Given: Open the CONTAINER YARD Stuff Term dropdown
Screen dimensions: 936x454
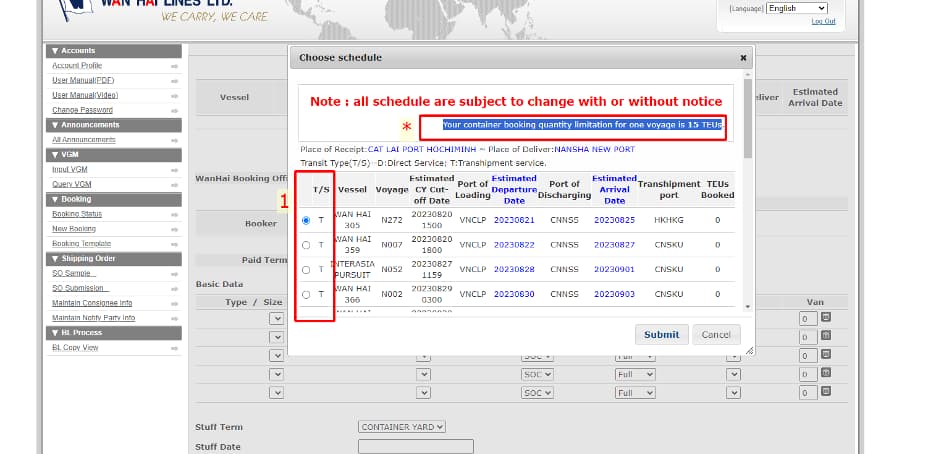Looking at the screenshot, I should tap(402, 426).
